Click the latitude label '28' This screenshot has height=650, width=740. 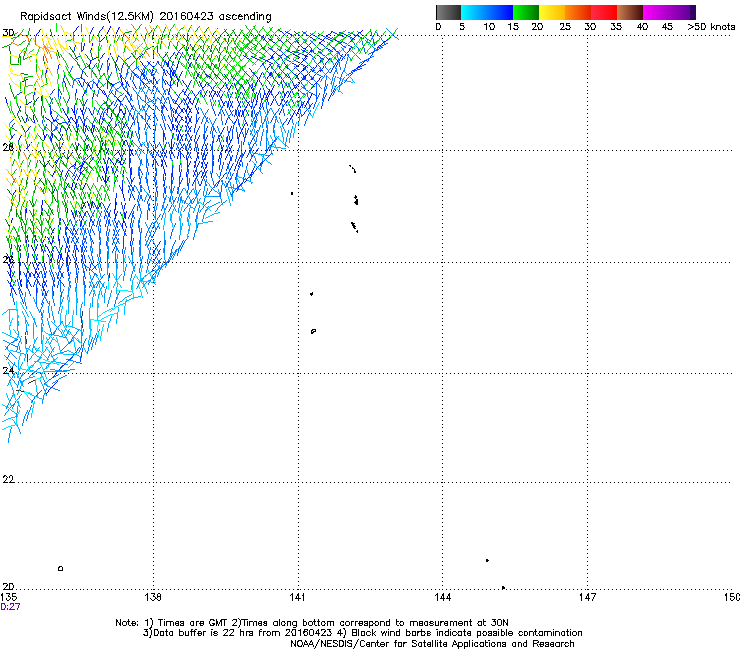coord(8,148)
